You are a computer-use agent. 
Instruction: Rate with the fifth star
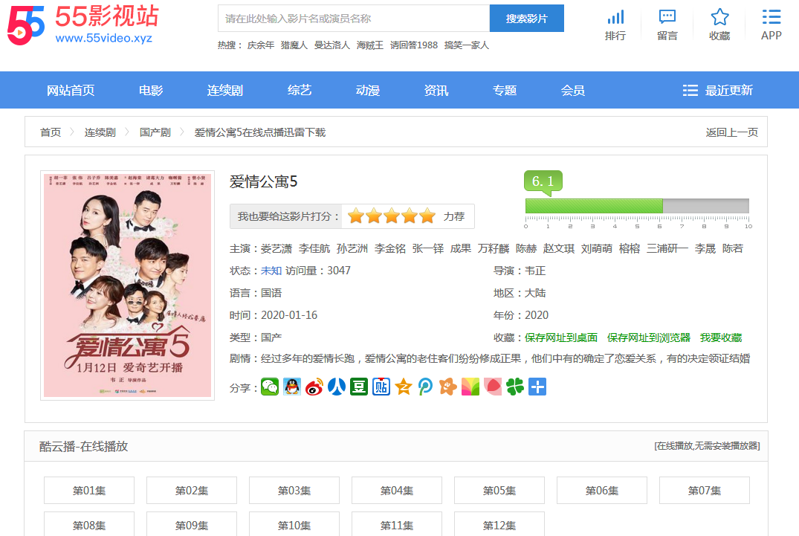[427, 216]
